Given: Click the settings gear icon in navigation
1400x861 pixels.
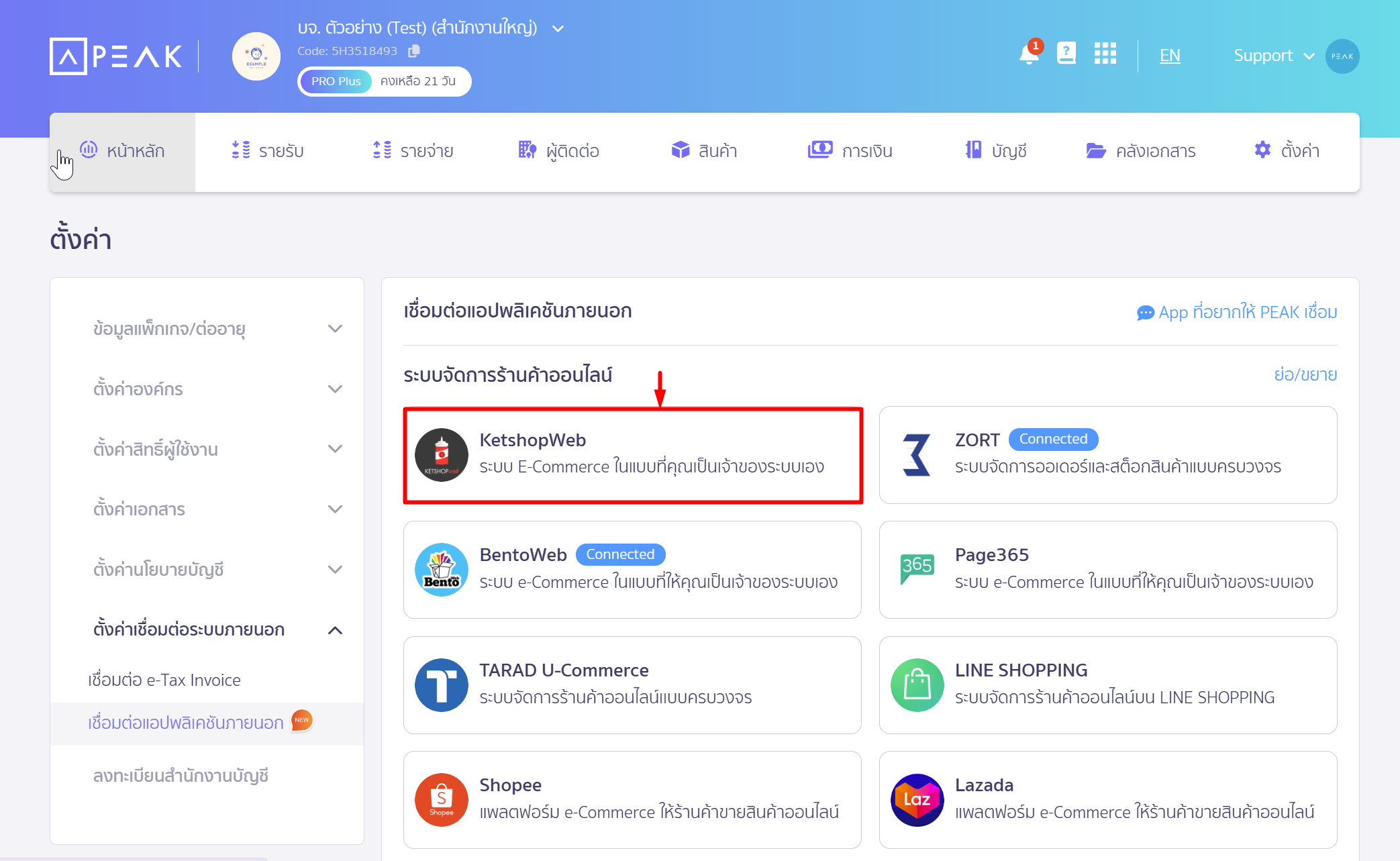Looking at the screenshot, I should [x=1262, y=150].
